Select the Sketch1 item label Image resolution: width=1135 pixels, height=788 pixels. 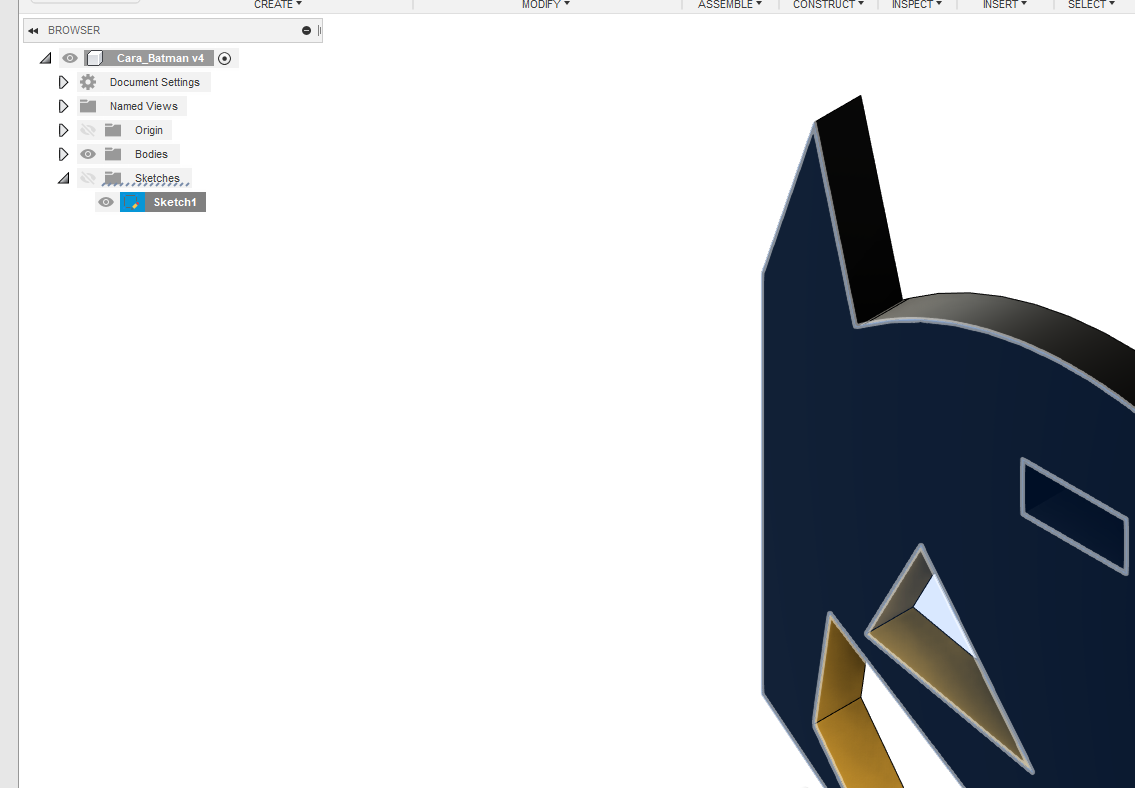pyautogui.click(x=174, y=202)
